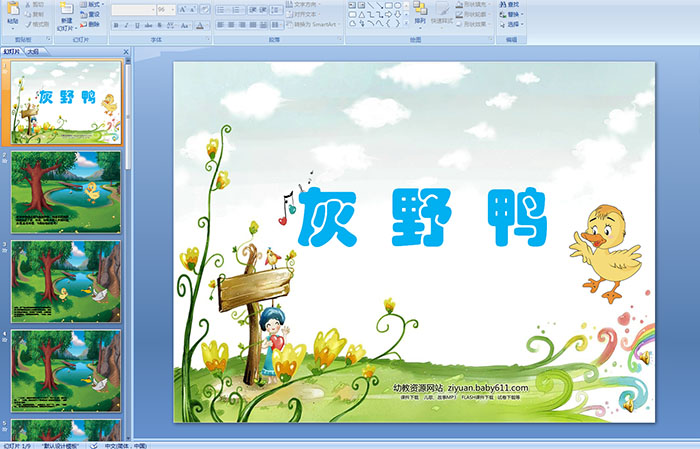Click the Format Painter brush icon
700x449 pixels.
[x=38, y=23]
